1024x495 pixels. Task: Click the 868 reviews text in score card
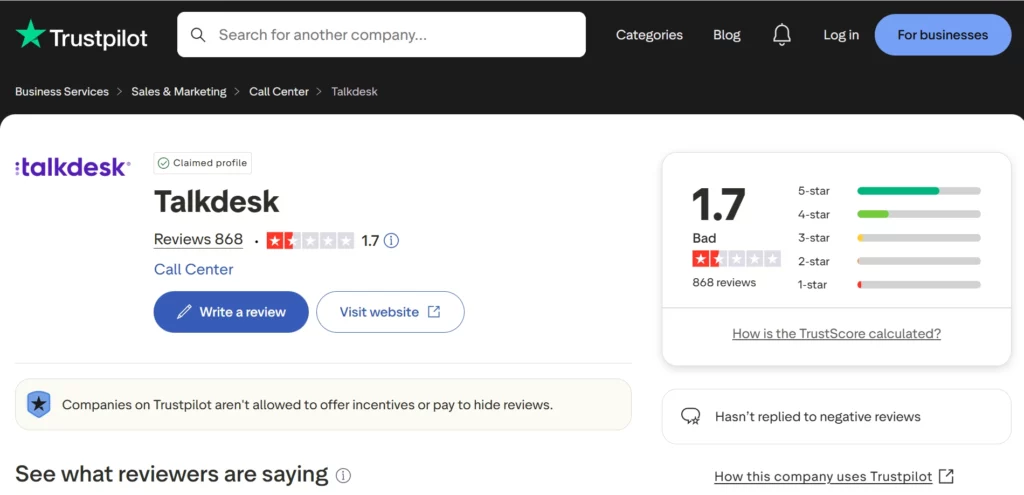tap(724, 283)
